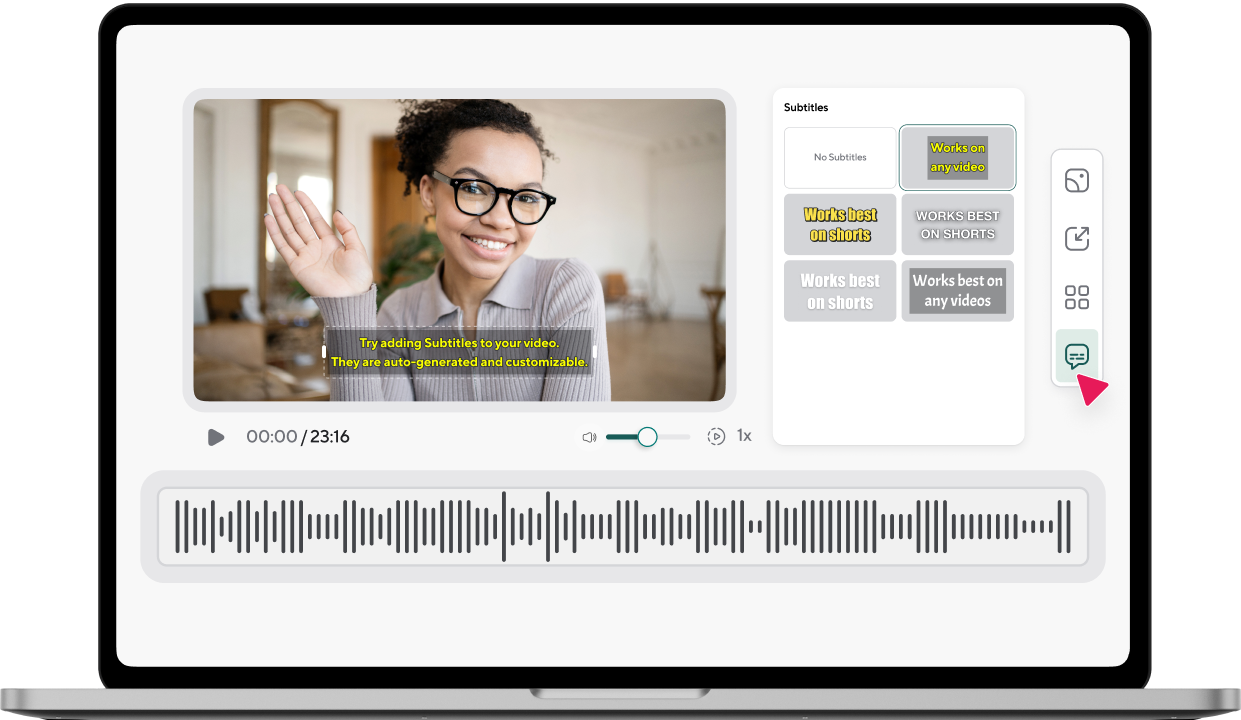Play the video with the play button
The width and height of the screenshot is (1241, 720).
click(x=215, y=437)
